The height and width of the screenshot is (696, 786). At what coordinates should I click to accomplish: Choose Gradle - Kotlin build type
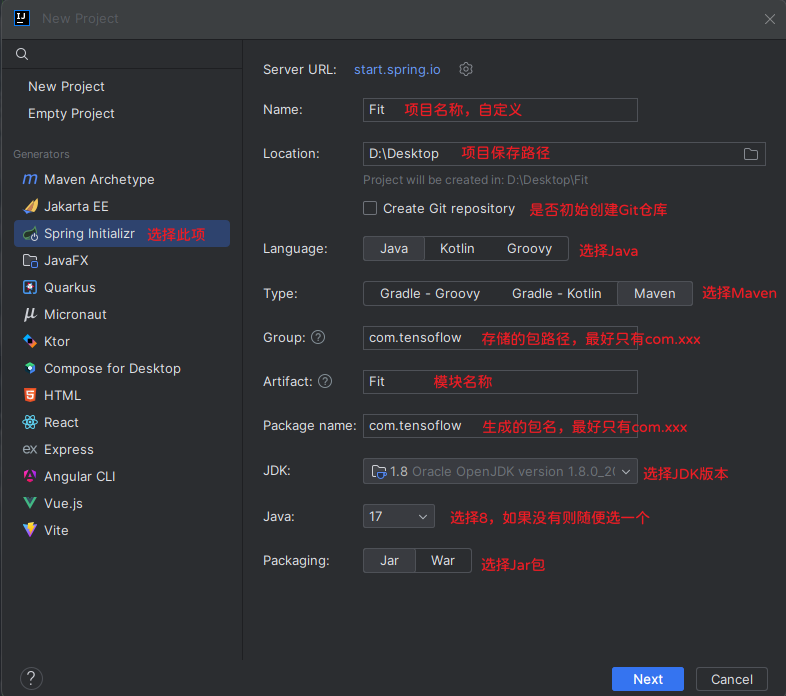[556, 293]
